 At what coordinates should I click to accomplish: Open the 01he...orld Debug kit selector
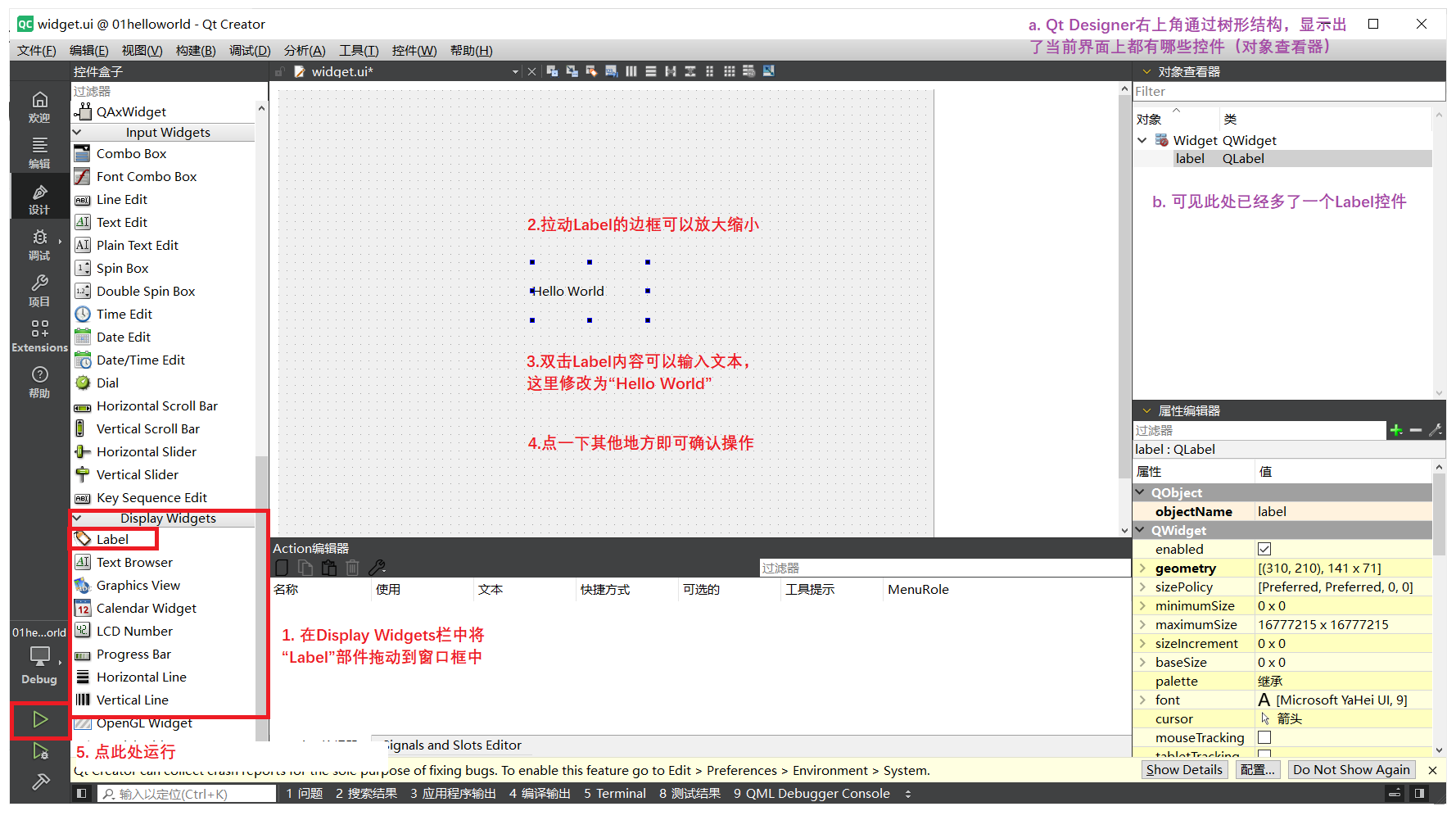tap(39, 655)
